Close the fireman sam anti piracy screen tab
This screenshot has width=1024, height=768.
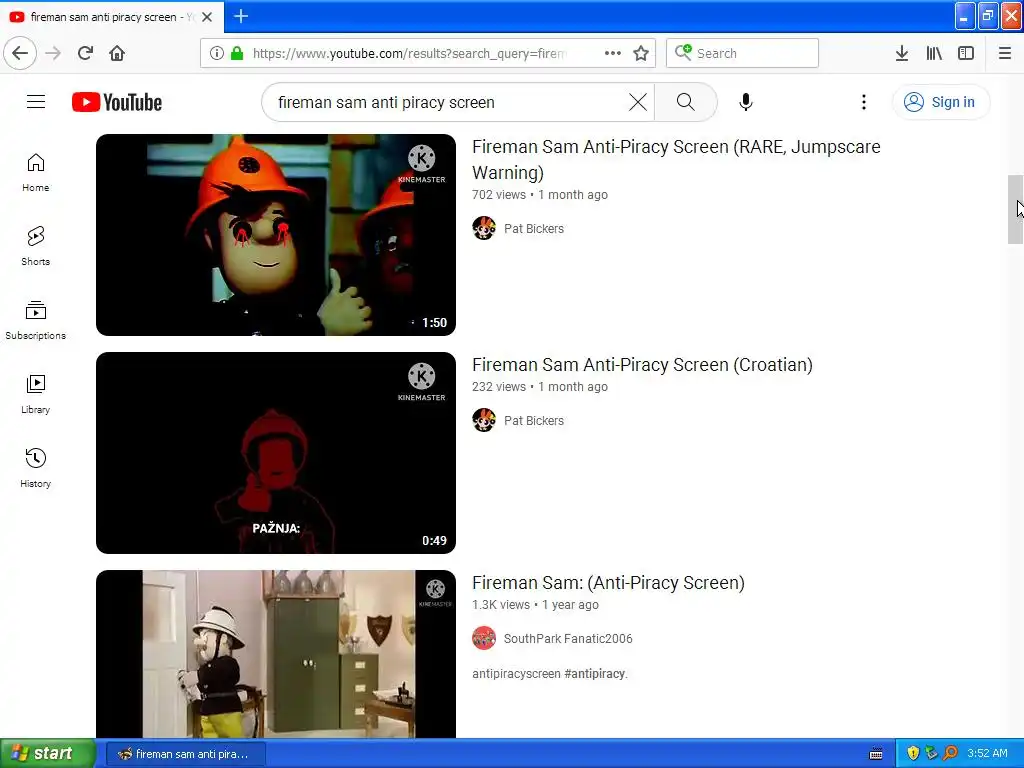click(x=207, y=17)
